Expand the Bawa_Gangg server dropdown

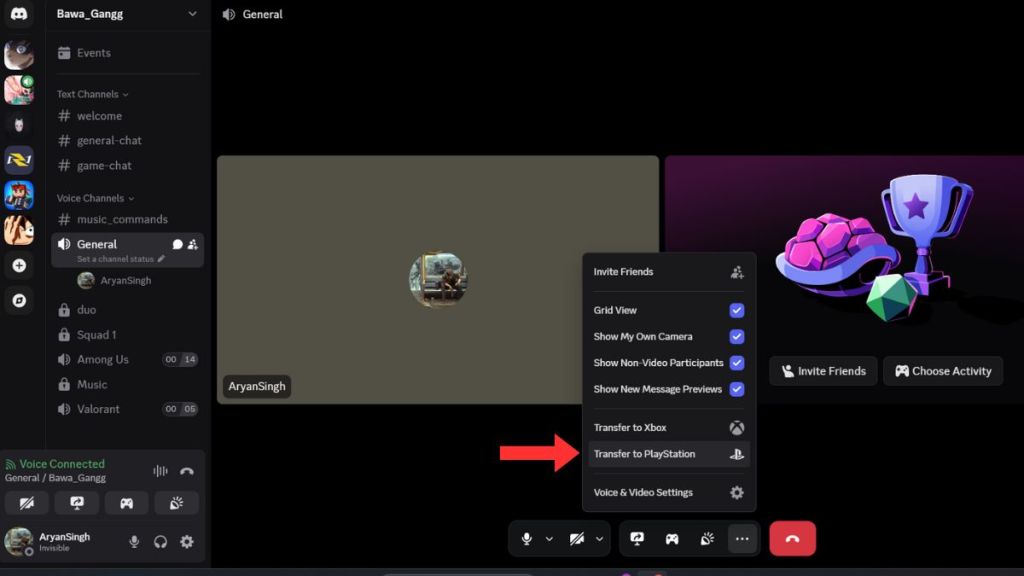(x=192, y=14)
